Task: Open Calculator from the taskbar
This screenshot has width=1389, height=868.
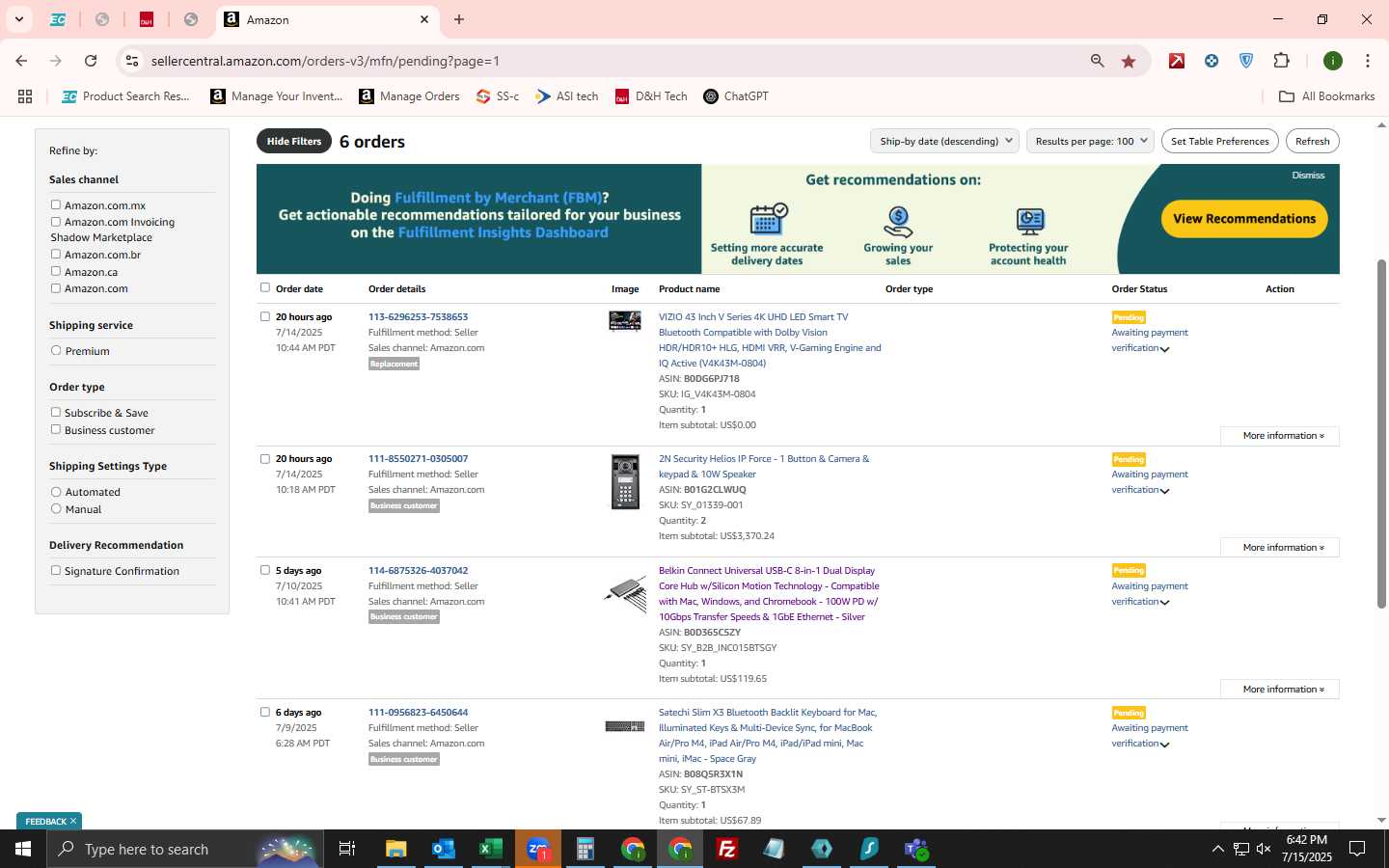Action: (x=586, y=849)
